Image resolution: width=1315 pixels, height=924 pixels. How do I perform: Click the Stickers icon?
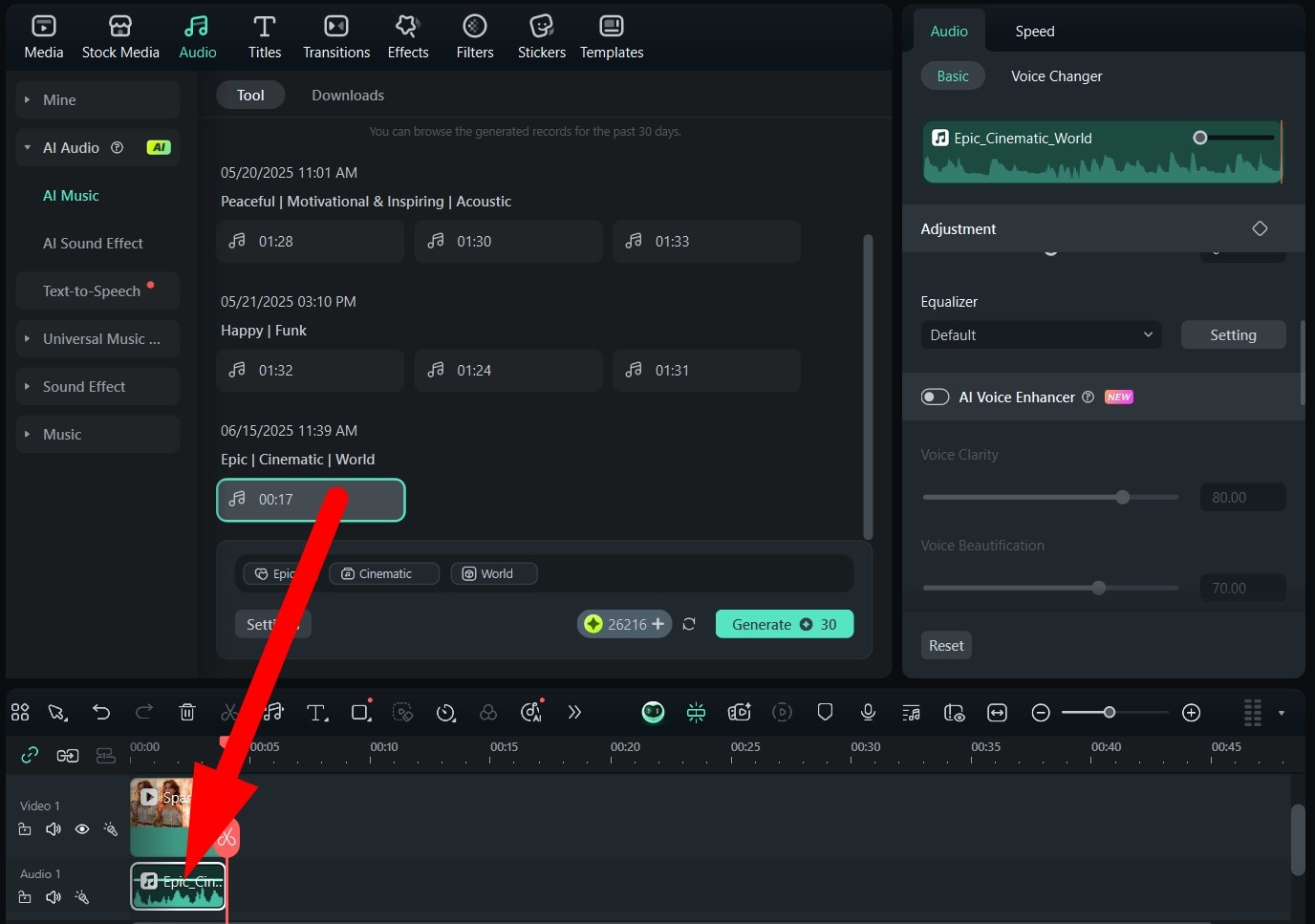coord(542,26)
